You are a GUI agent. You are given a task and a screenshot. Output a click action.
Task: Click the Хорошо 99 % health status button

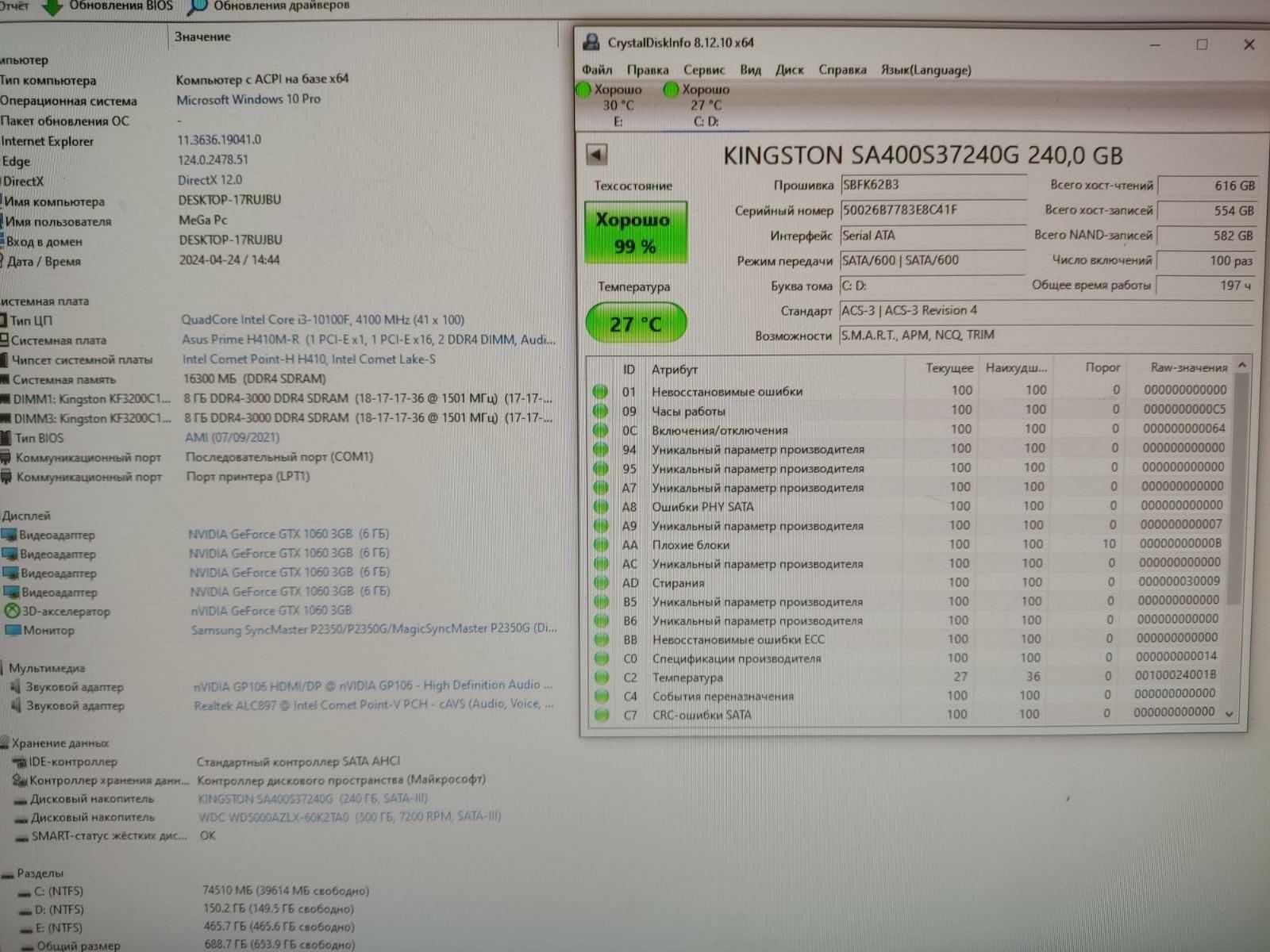(636, 232)
